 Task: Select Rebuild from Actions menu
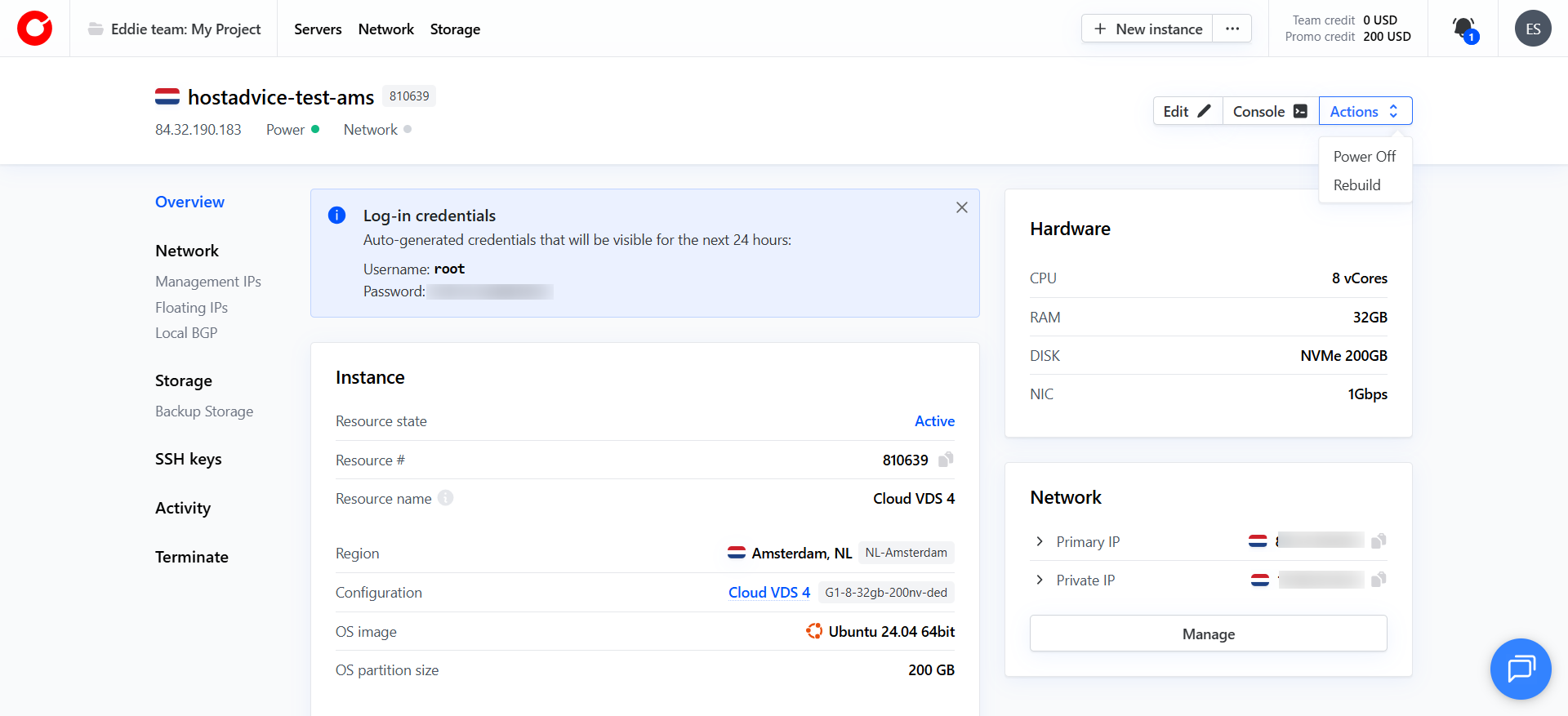pos(1357,185)
